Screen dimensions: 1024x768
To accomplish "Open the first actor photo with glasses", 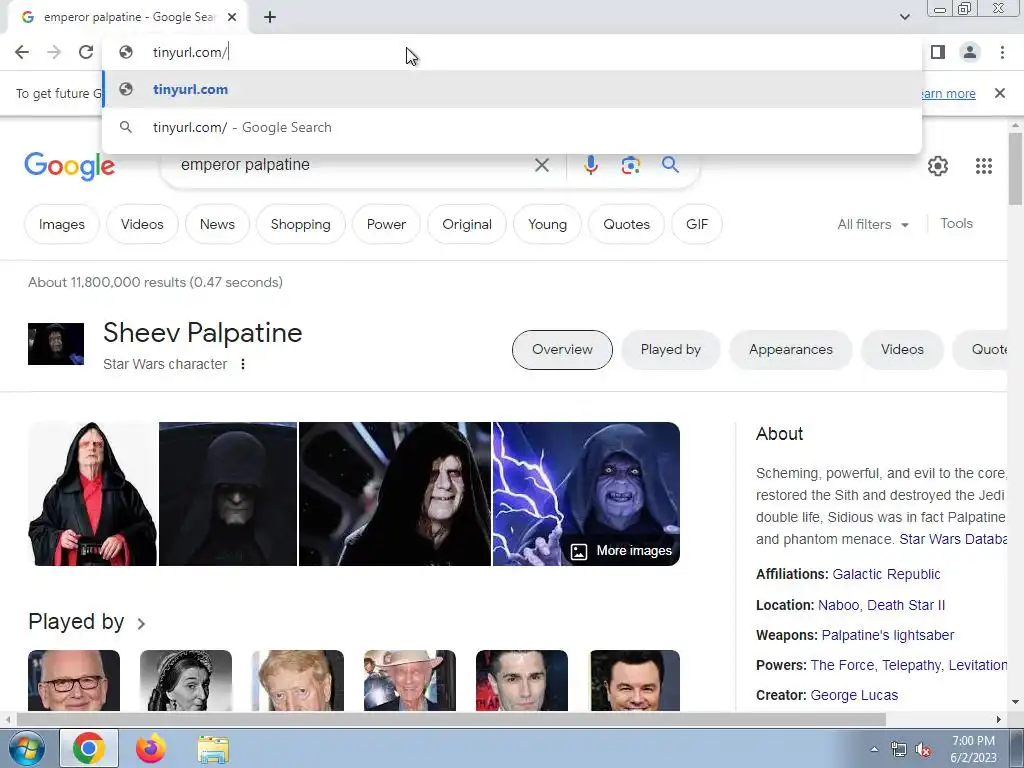I will (74, 680).
